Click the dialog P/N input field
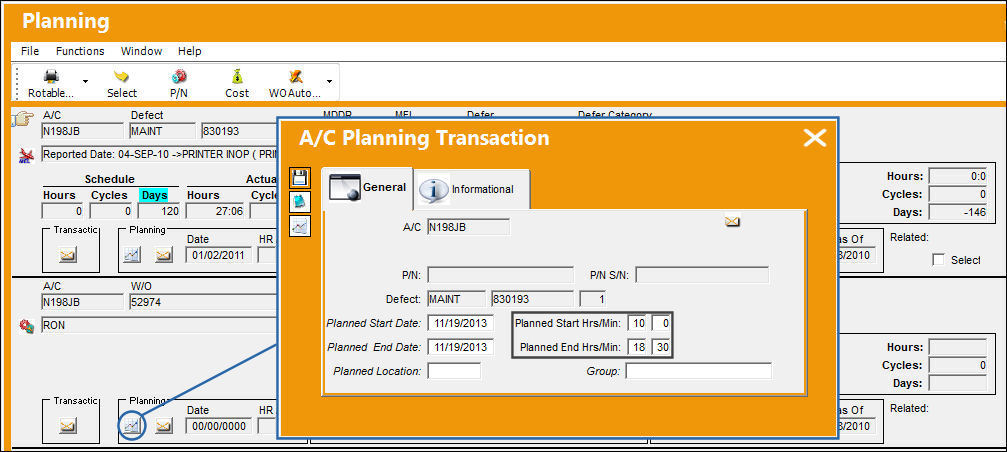This screenshot has width=1007, height=452. pyautogui.click(x=500, y=275)
